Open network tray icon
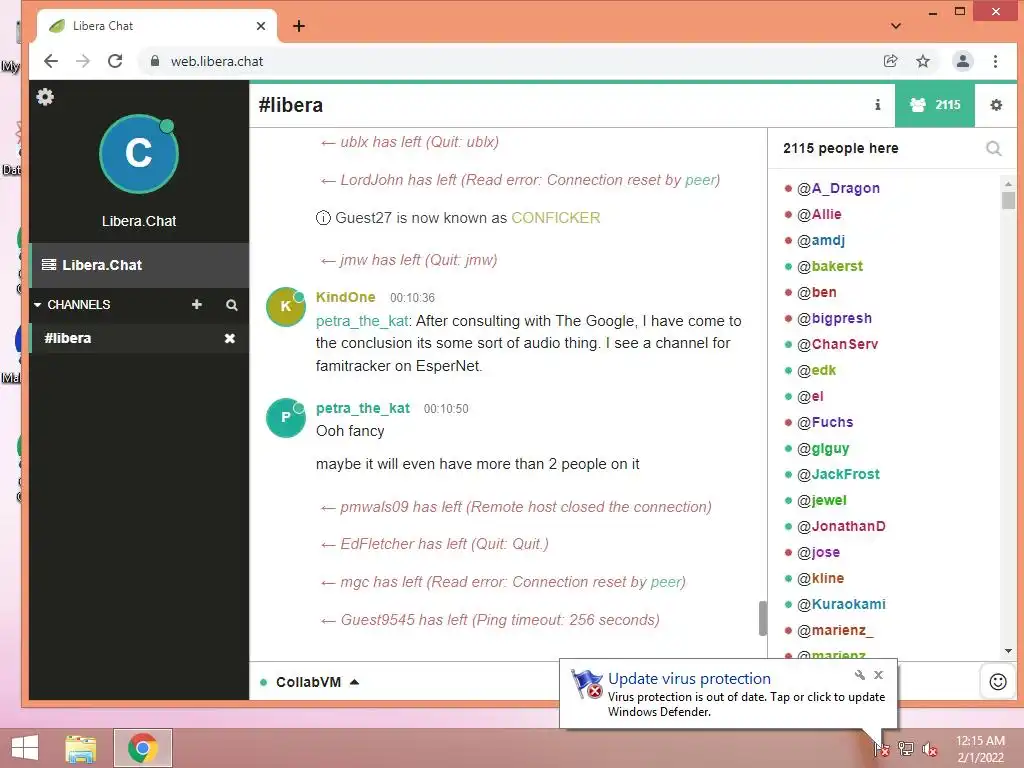 coord(906,749)
